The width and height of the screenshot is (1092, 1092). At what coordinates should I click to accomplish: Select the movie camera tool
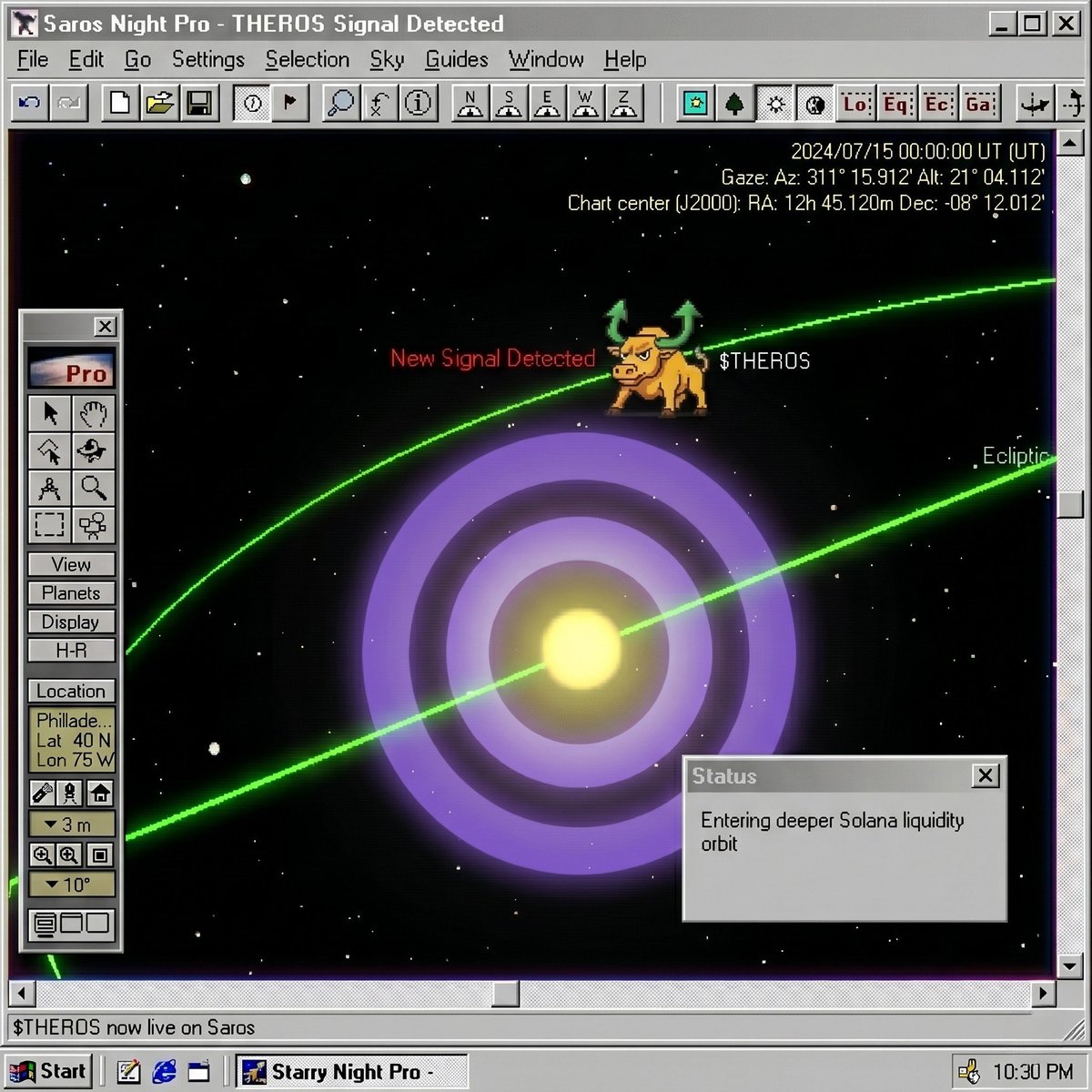pyautogui.click(x=93, y=525)
